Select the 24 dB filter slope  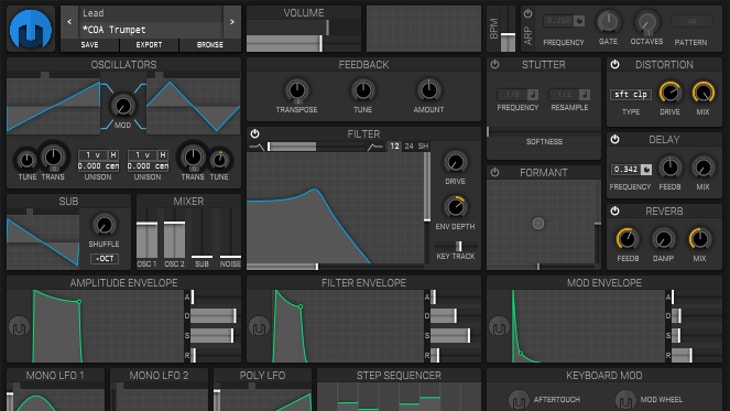409,146
